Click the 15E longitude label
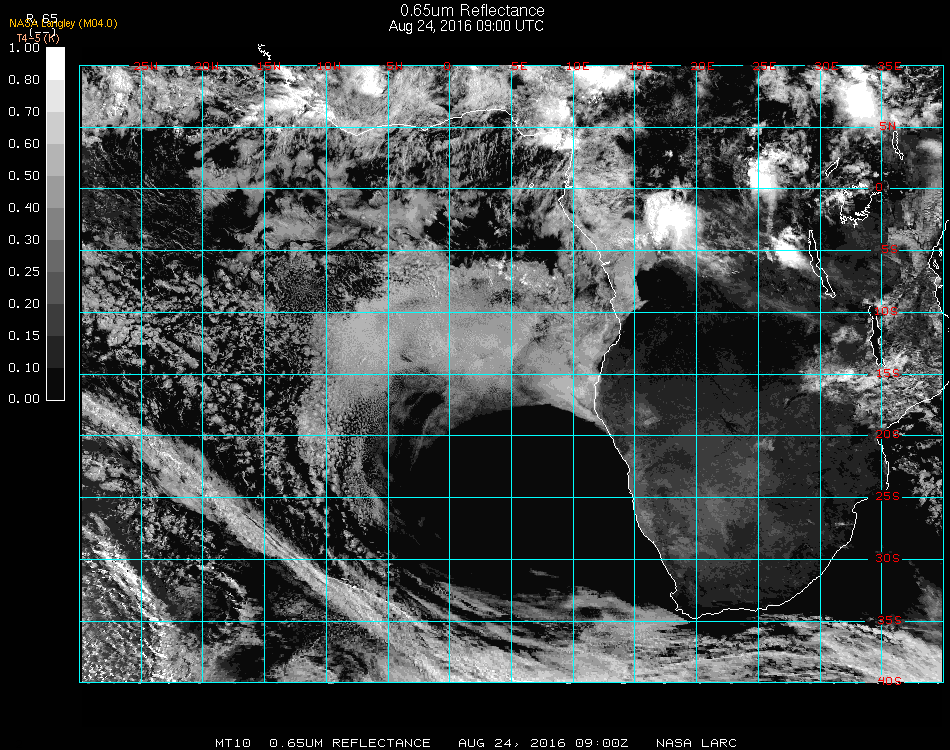The width and height of the screenshot is (950, 750). 640,66
